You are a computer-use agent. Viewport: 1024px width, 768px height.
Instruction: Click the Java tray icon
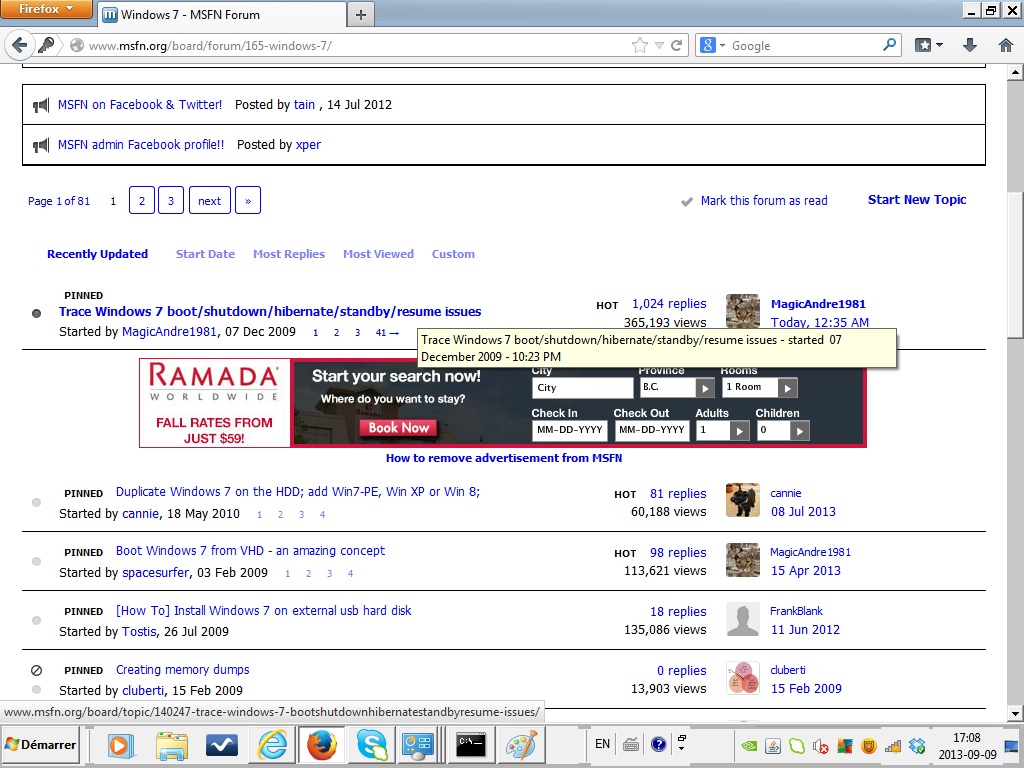pyautogui.click(x=773, y=745)
